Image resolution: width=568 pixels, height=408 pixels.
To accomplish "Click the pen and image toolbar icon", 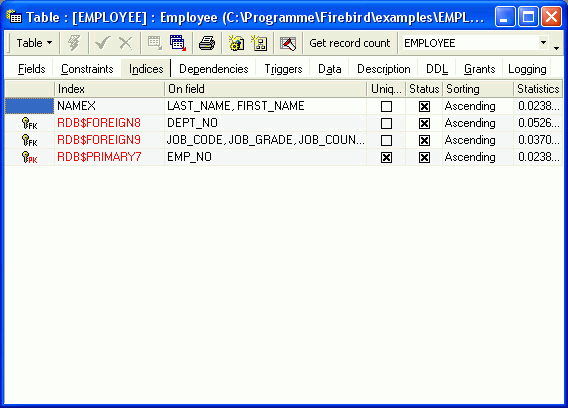I will pyautogui.click(x=288, y=43).
